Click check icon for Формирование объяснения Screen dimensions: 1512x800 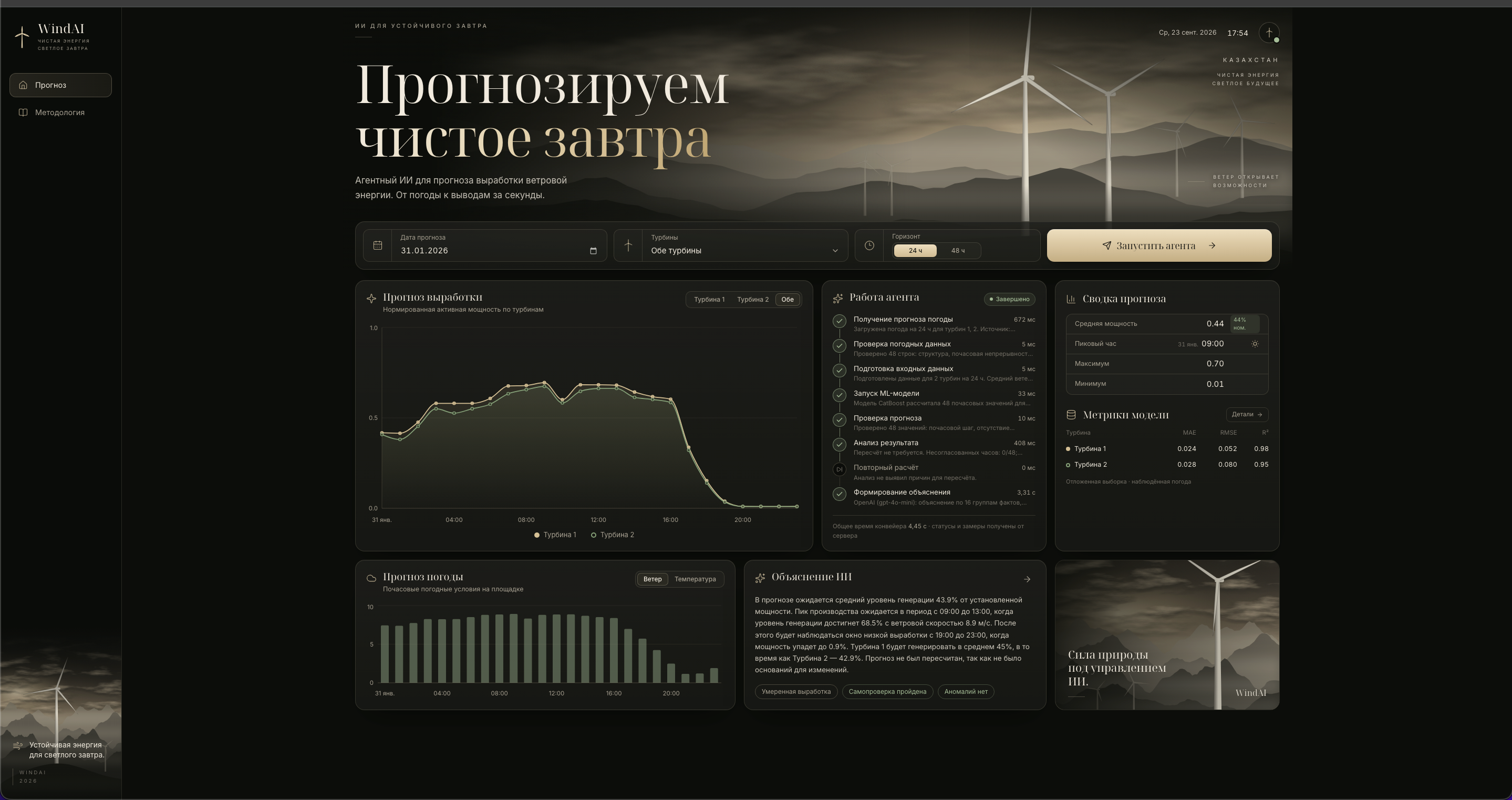pos(840,494)
